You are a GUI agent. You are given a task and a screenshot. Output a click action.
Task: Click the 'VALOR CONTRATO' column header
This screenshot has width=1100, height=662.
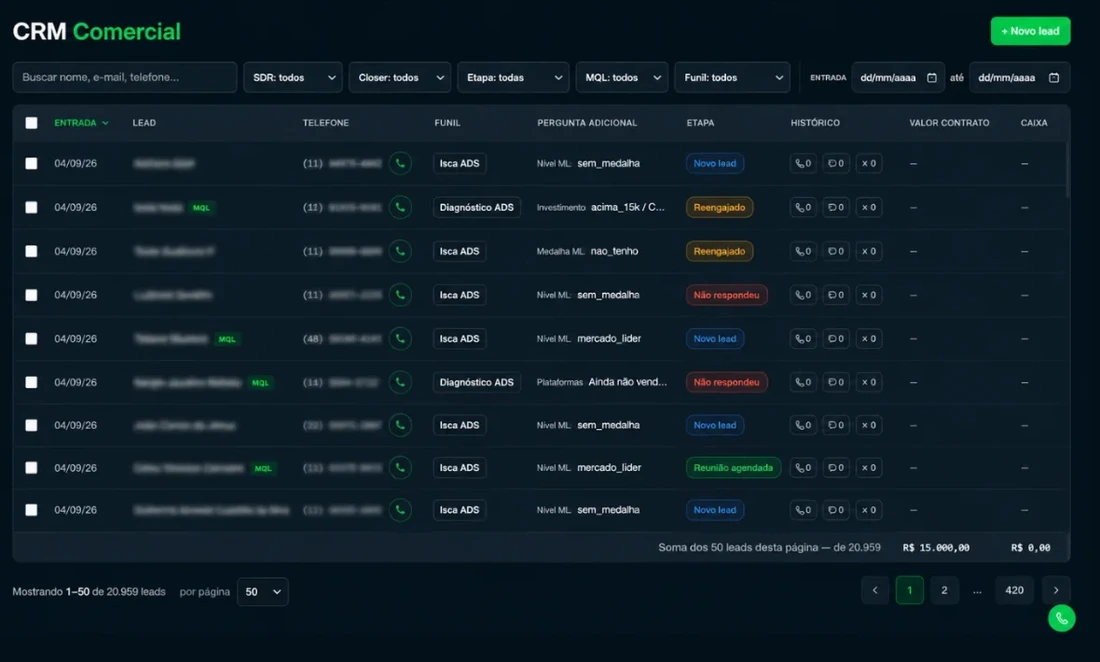coord(949,123)
